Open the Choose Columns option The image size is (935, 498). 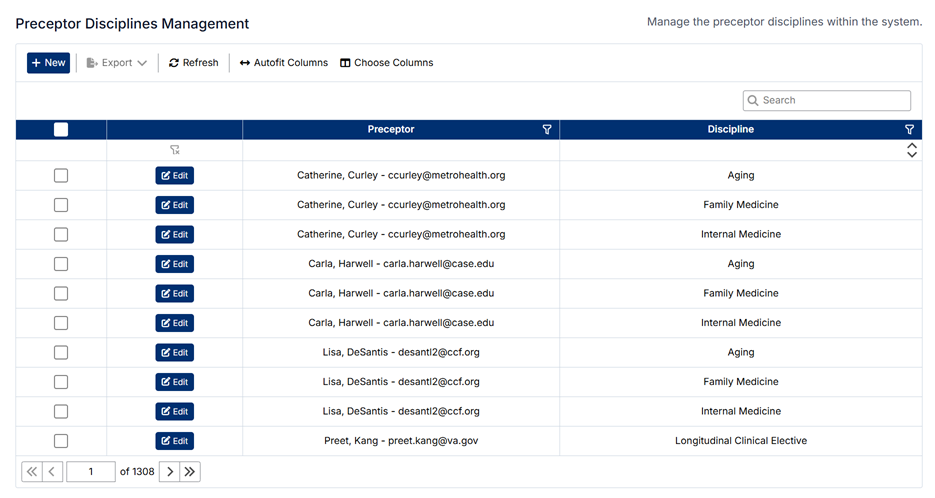(x=386, y=63)
